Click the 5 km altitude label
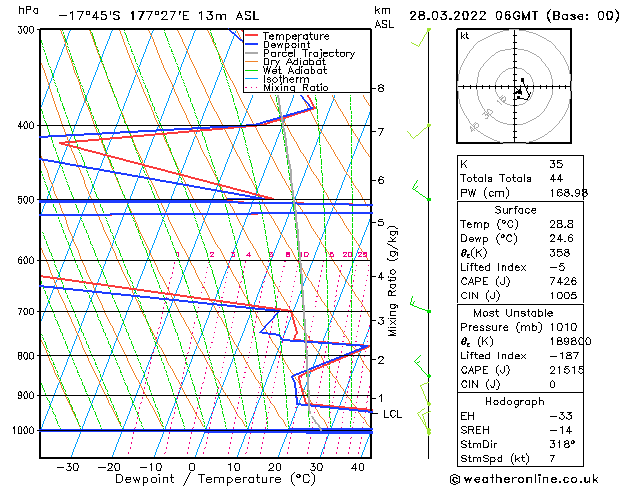Image resolution: width=629 pixels, height=486 pixels. click(x=381, y=222)
